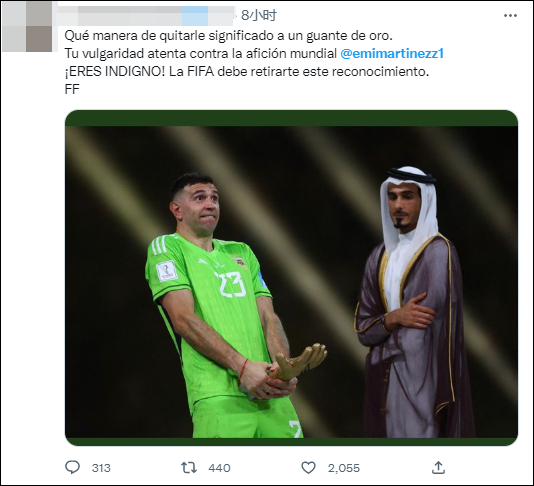Open the @emimartinezz1 mention link

click(392, 53)
